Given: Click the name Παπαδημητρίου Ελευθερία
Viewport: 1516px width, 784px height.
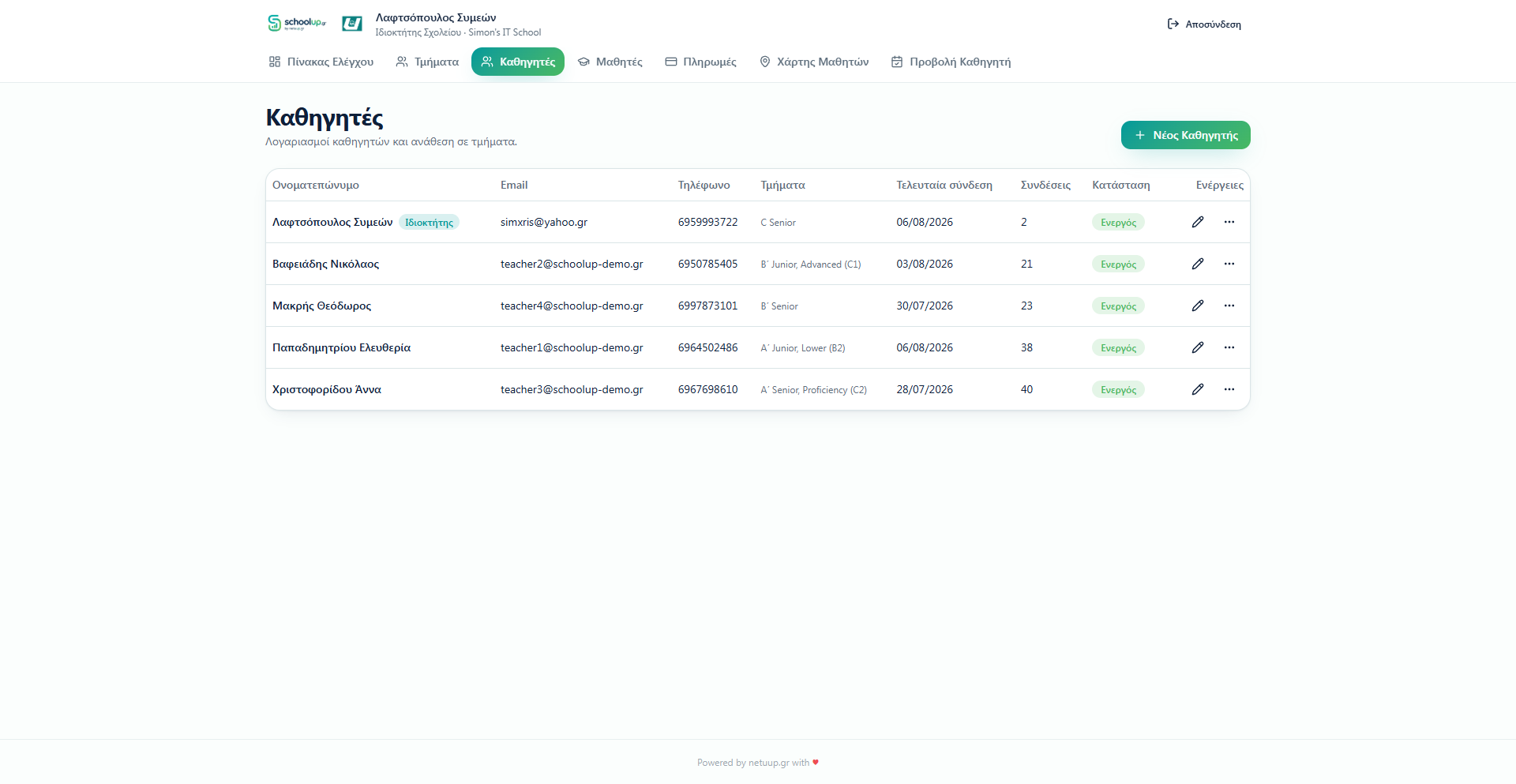Looking at the screenshot, I should pos(341,347).
